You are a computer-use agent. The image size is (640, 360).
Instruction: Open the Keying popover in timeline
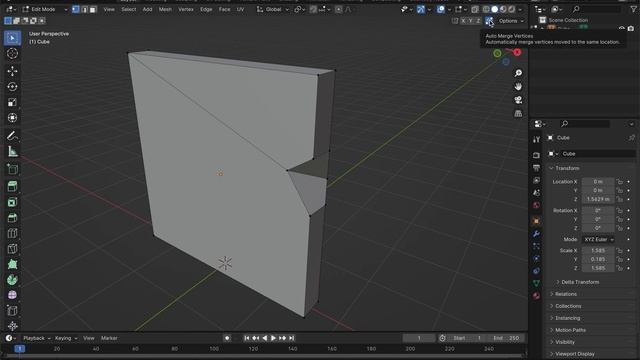[66, 338]
